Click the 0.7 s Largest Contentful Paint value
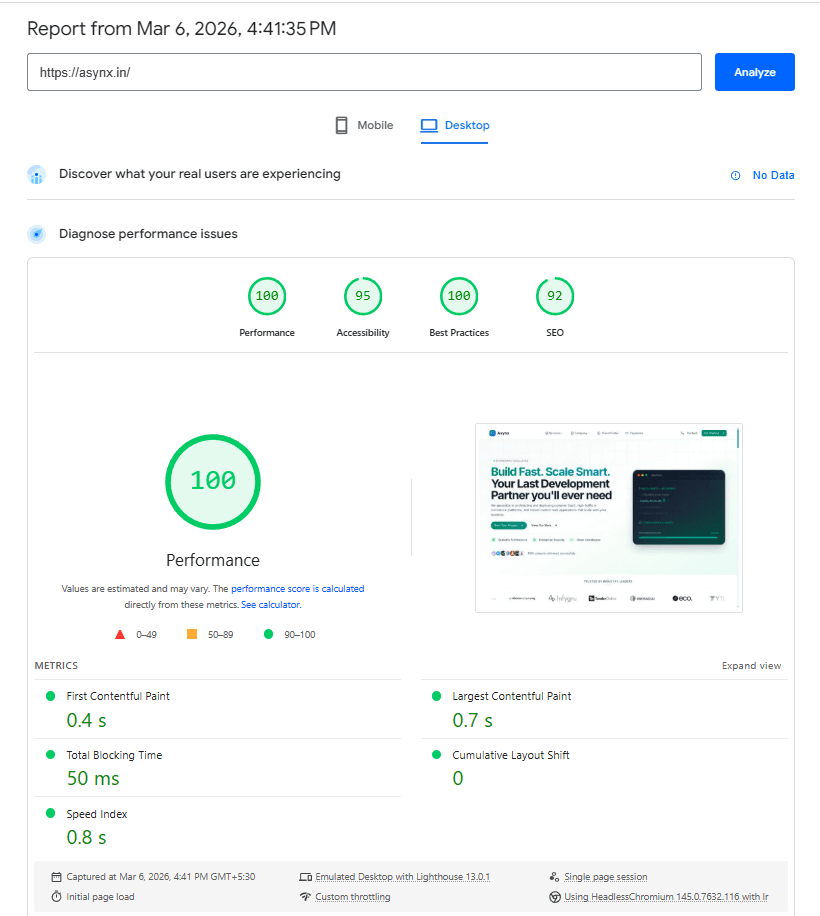Screen dimensions: 820x916 pyautogui.click(x=472, y=720)
